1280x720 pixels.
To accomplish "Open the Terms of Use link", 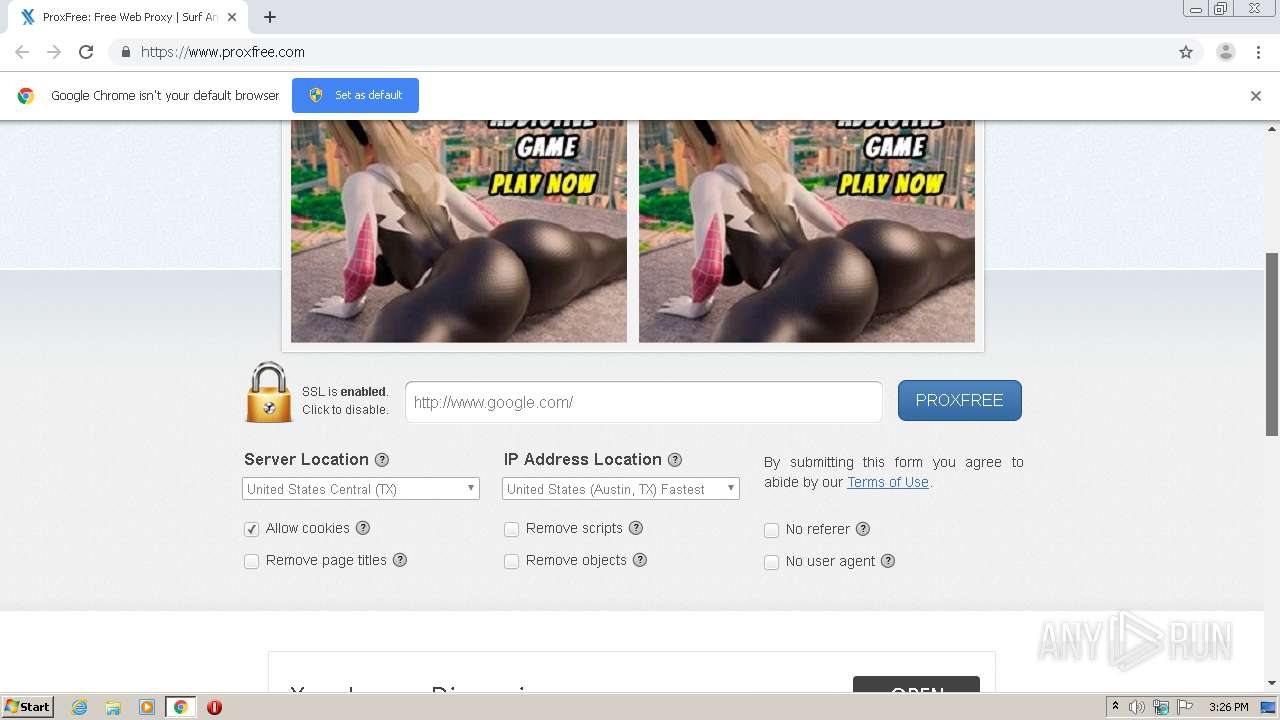I will coord(888,482).
